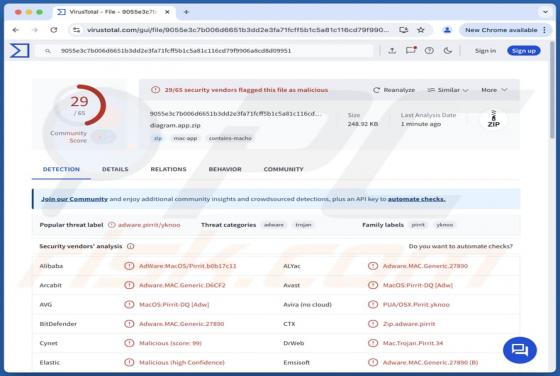Click the yknoo family label tag
Screen dimensions: 560x376
[445, 225]
